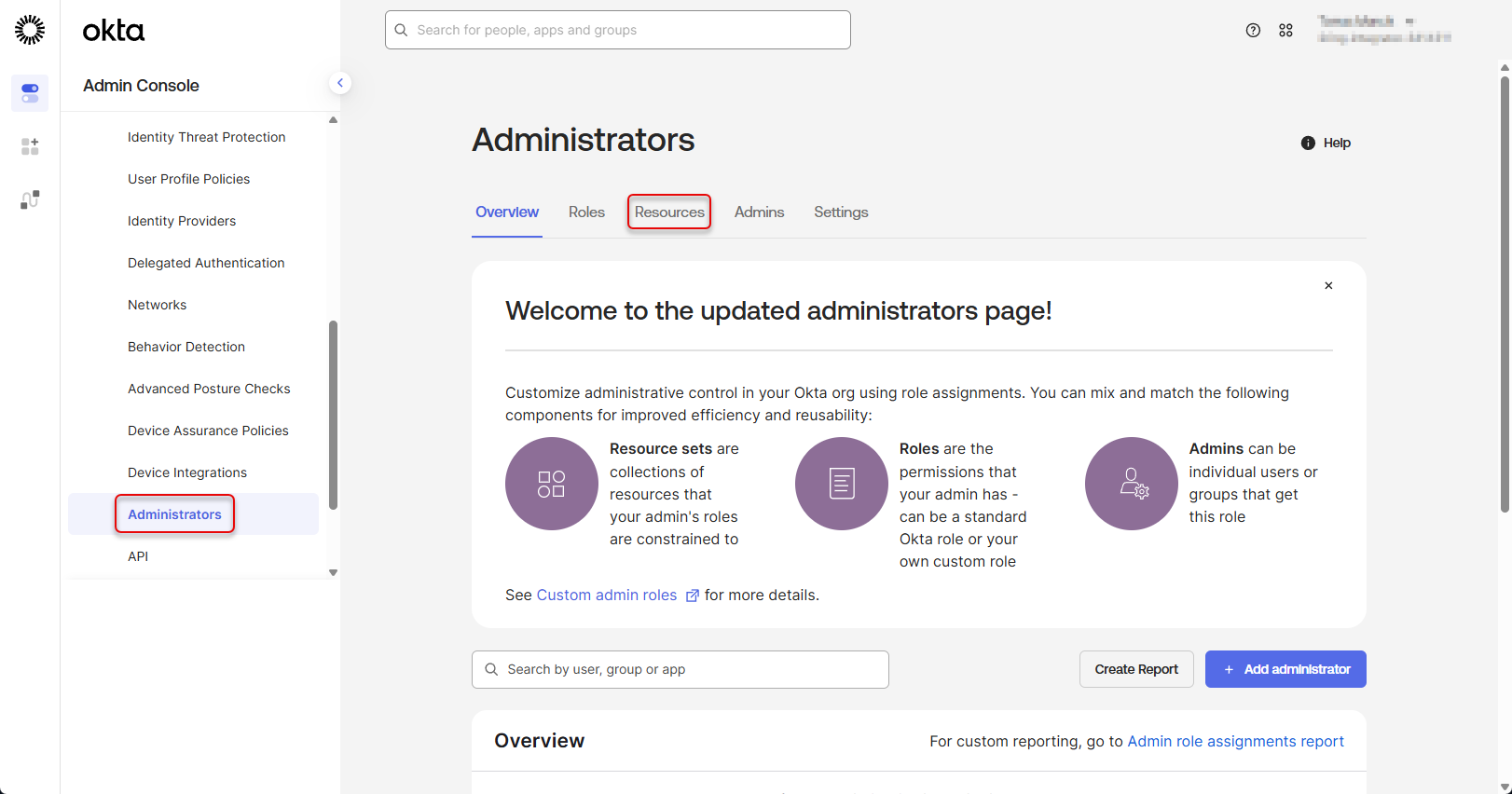
Task: Click the purple Resource sets icon
Action: (x=551, y=484)
